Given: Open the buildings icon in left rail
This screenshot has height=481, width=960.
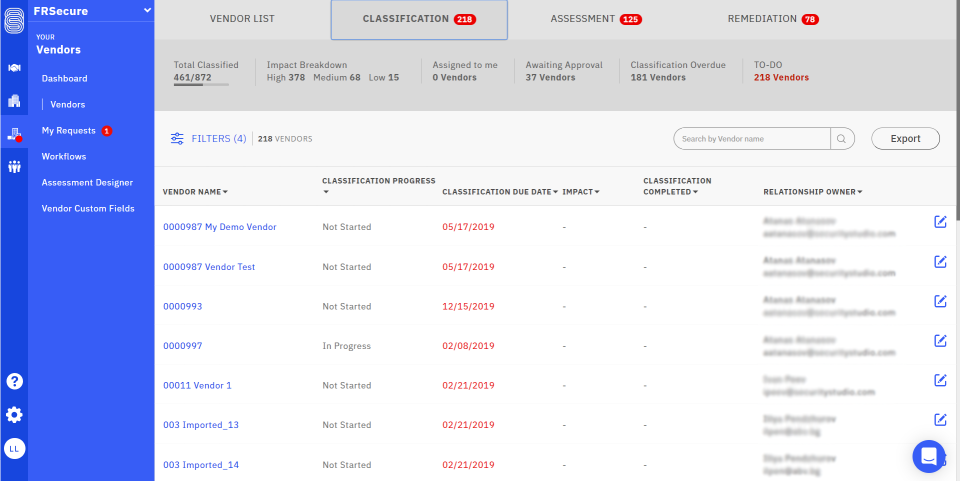Looking at the screenshot, I should tap(14, 101).
